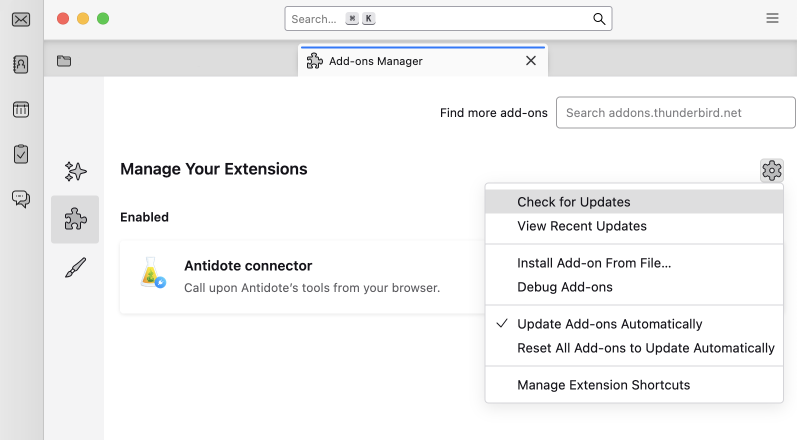
Task: Select the Recommendations sparkle icon
Action: click(x=75, y=171)
